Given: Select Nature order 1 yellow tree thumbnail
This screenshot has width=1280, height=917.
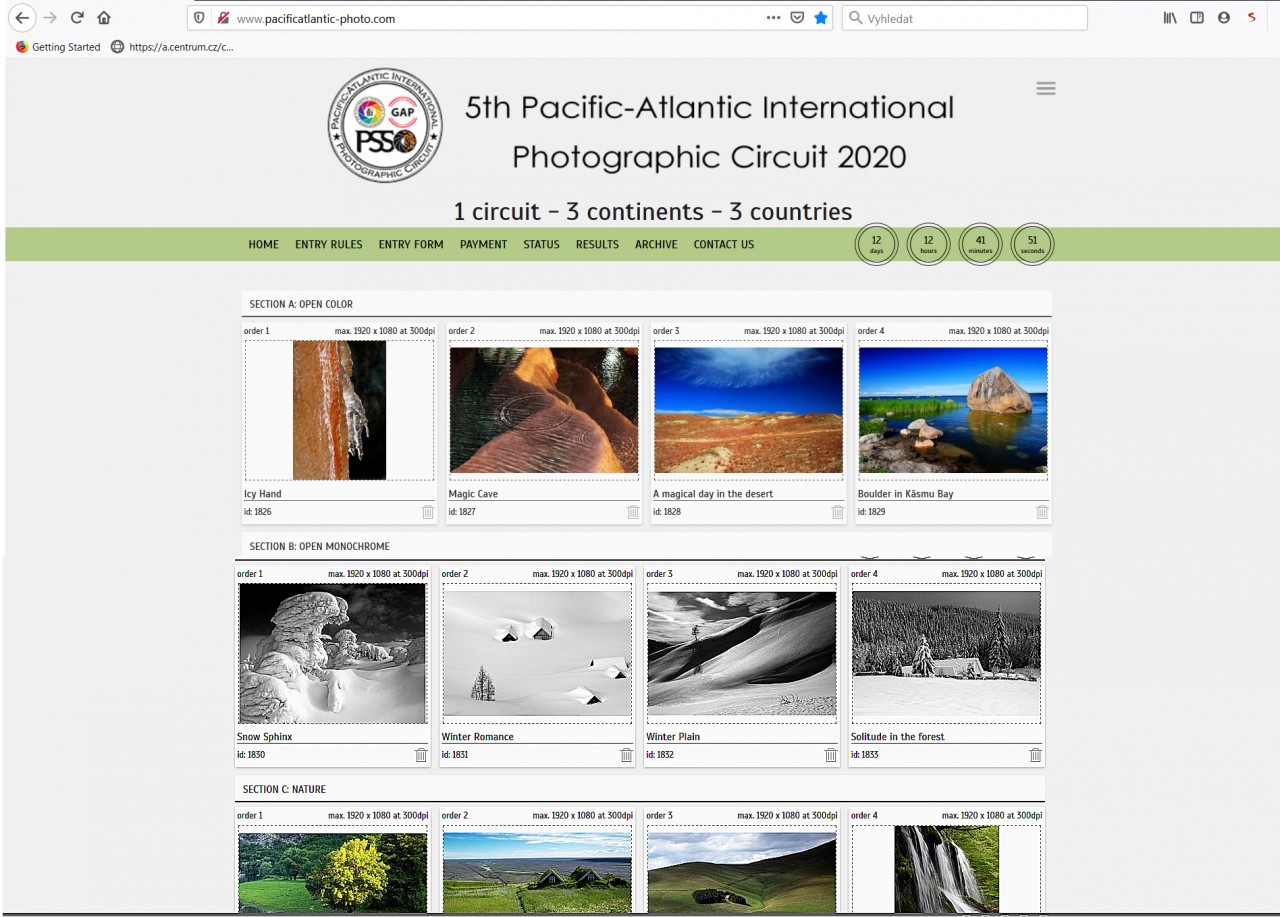Looking at the screenshot, I should 332,873.
